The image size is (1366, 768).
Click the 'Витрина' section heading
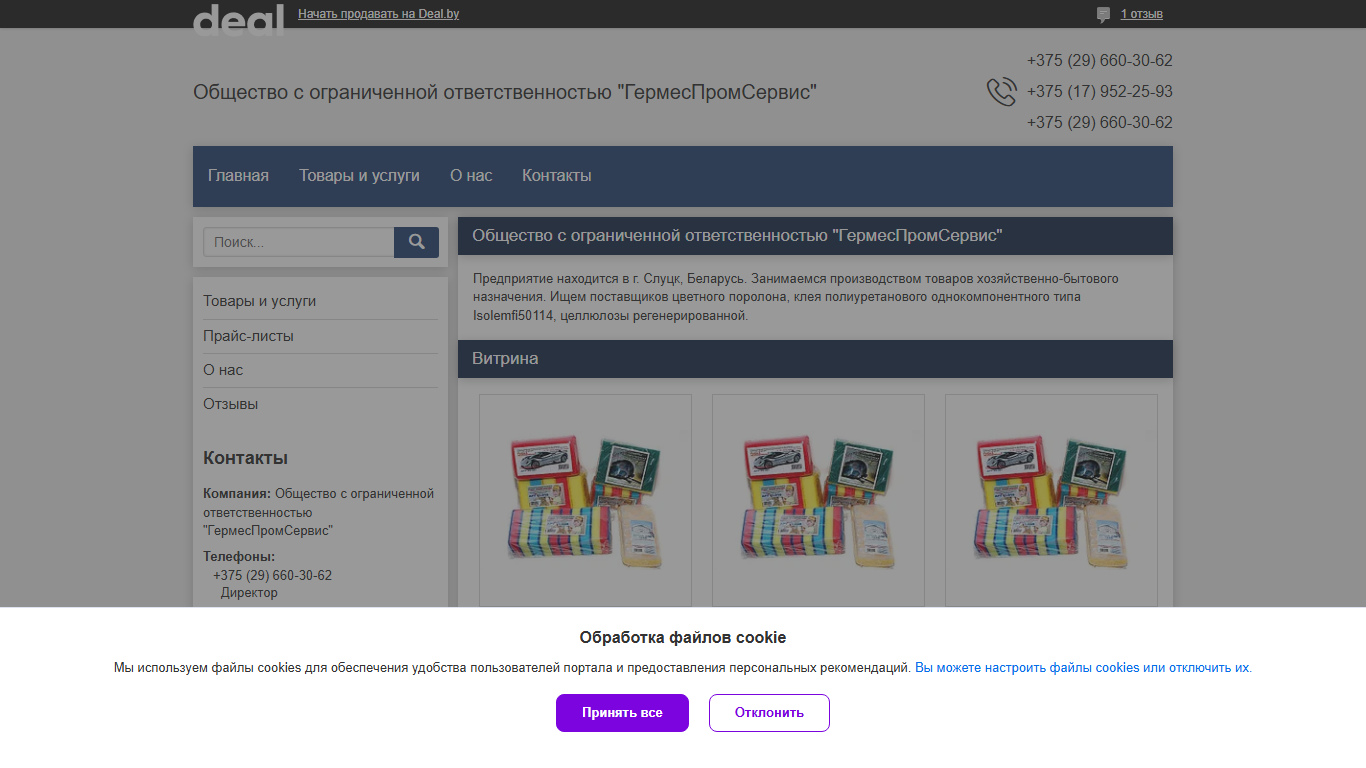pos(505,358)
